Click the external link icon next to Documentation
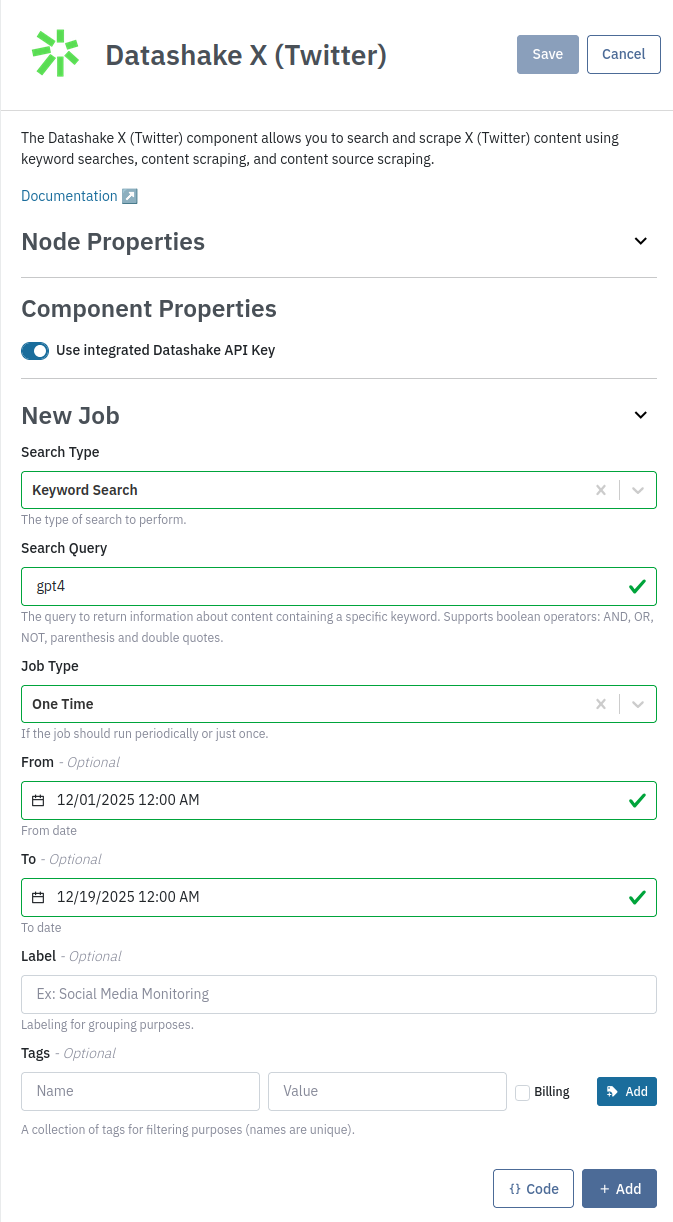This screenshot has width=673, height=1222. tap(129, 196)
